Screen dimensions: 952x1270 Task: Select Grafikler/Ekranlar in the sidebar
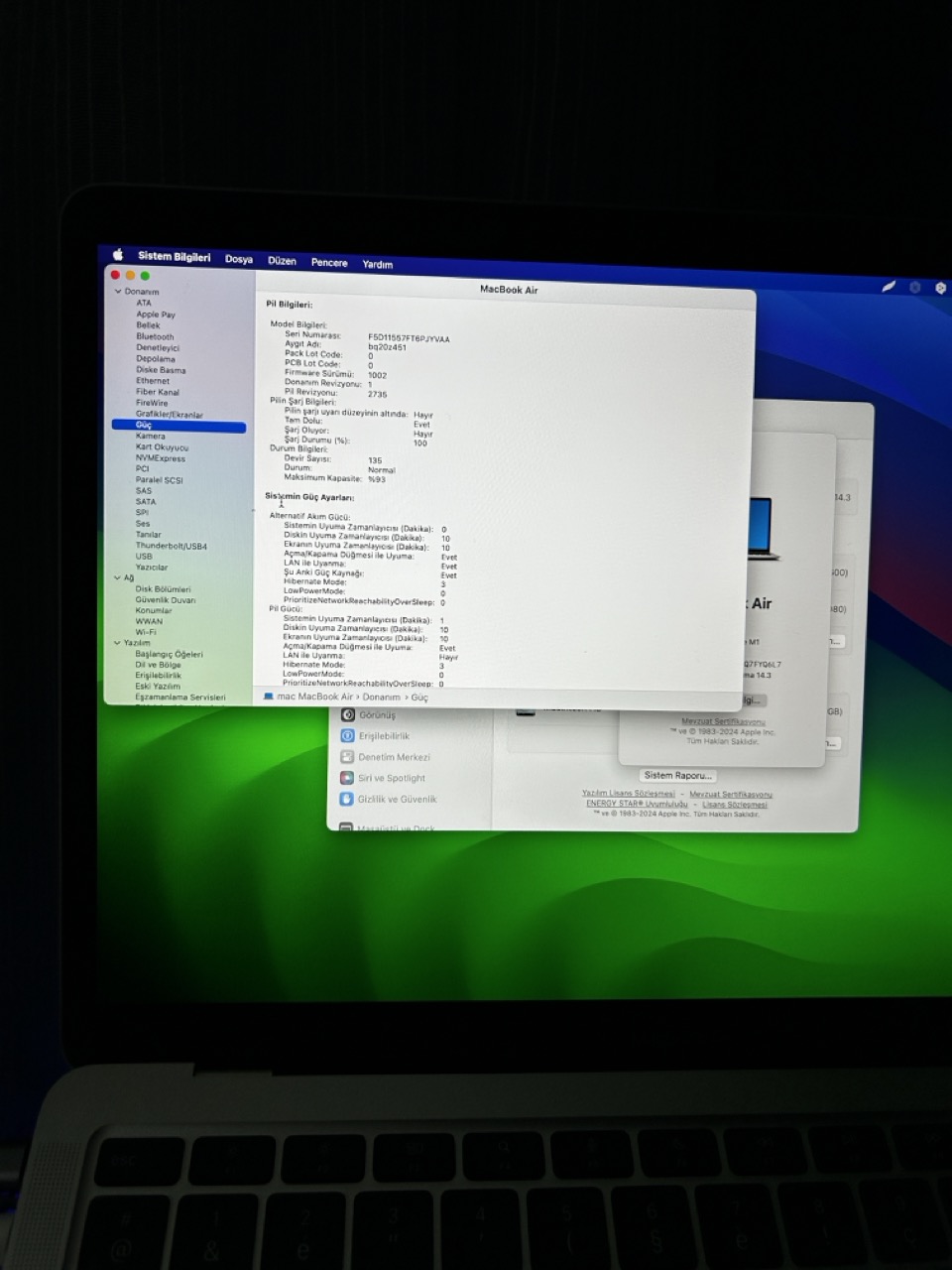point(169,415)
